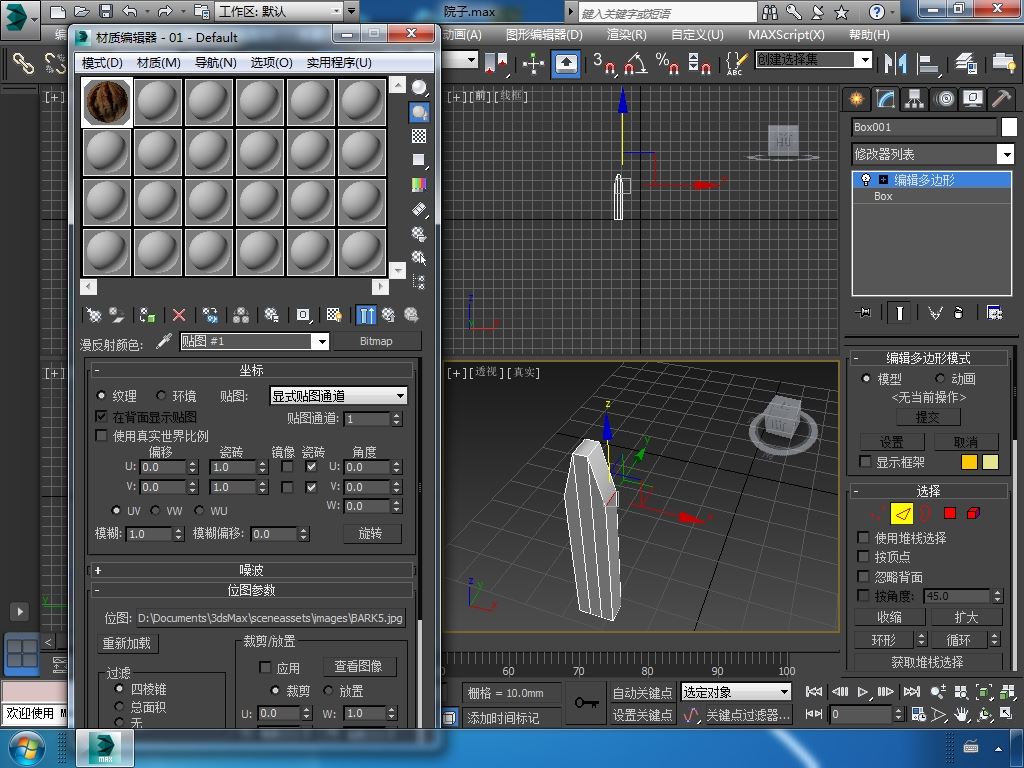Screen dimensions: 1024x768
Task: Toggle the 3D Snaps tool
Action: point(605,63)
